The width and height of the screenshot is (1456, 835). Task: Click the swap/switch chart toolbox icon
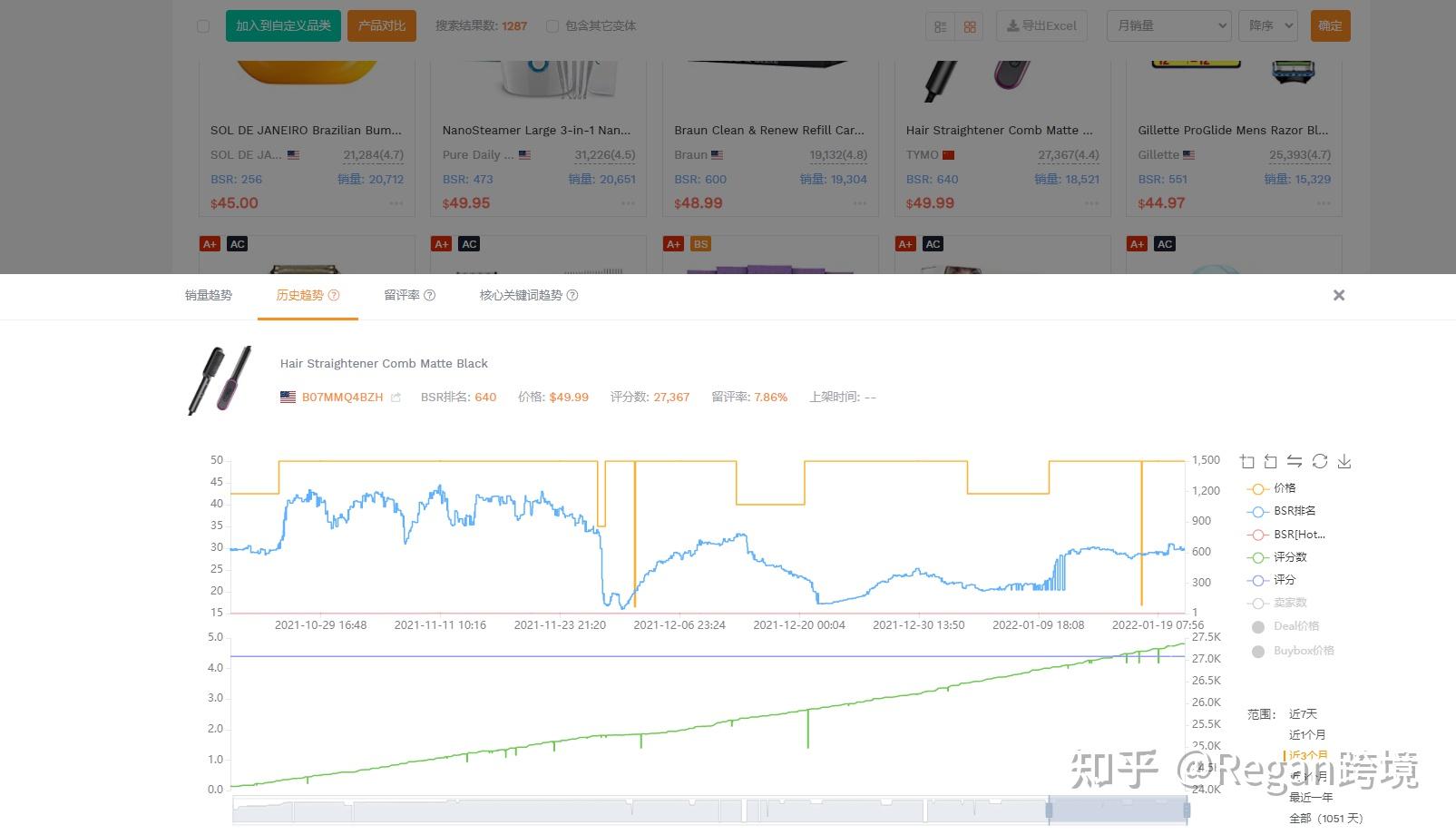pos(1295,461)
